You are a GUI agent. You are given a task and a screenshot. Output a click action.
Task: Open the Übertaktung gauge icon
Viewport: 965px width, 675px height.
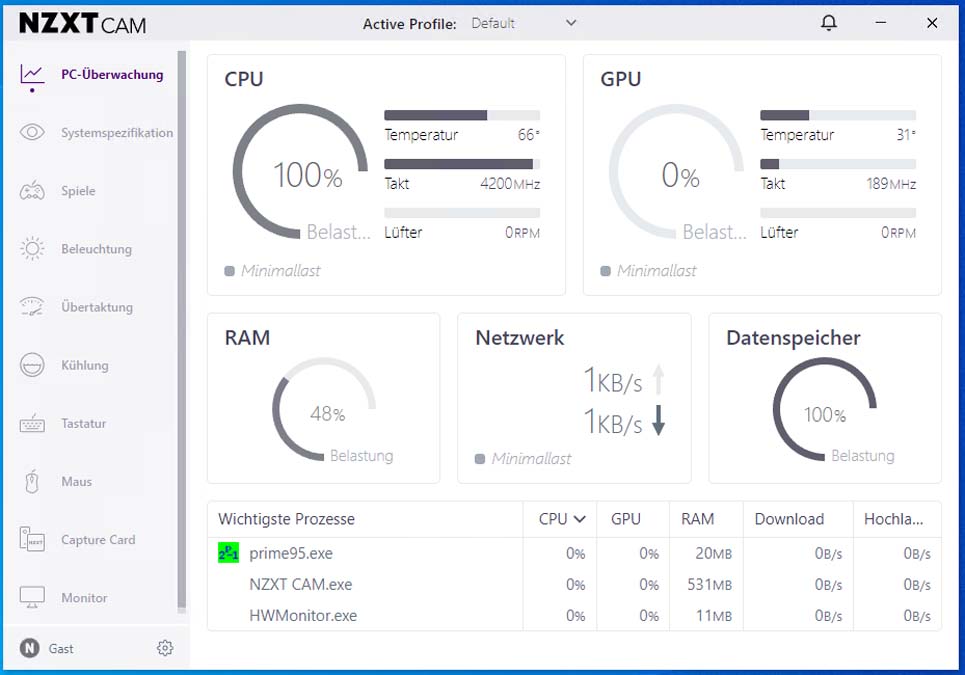32,306
